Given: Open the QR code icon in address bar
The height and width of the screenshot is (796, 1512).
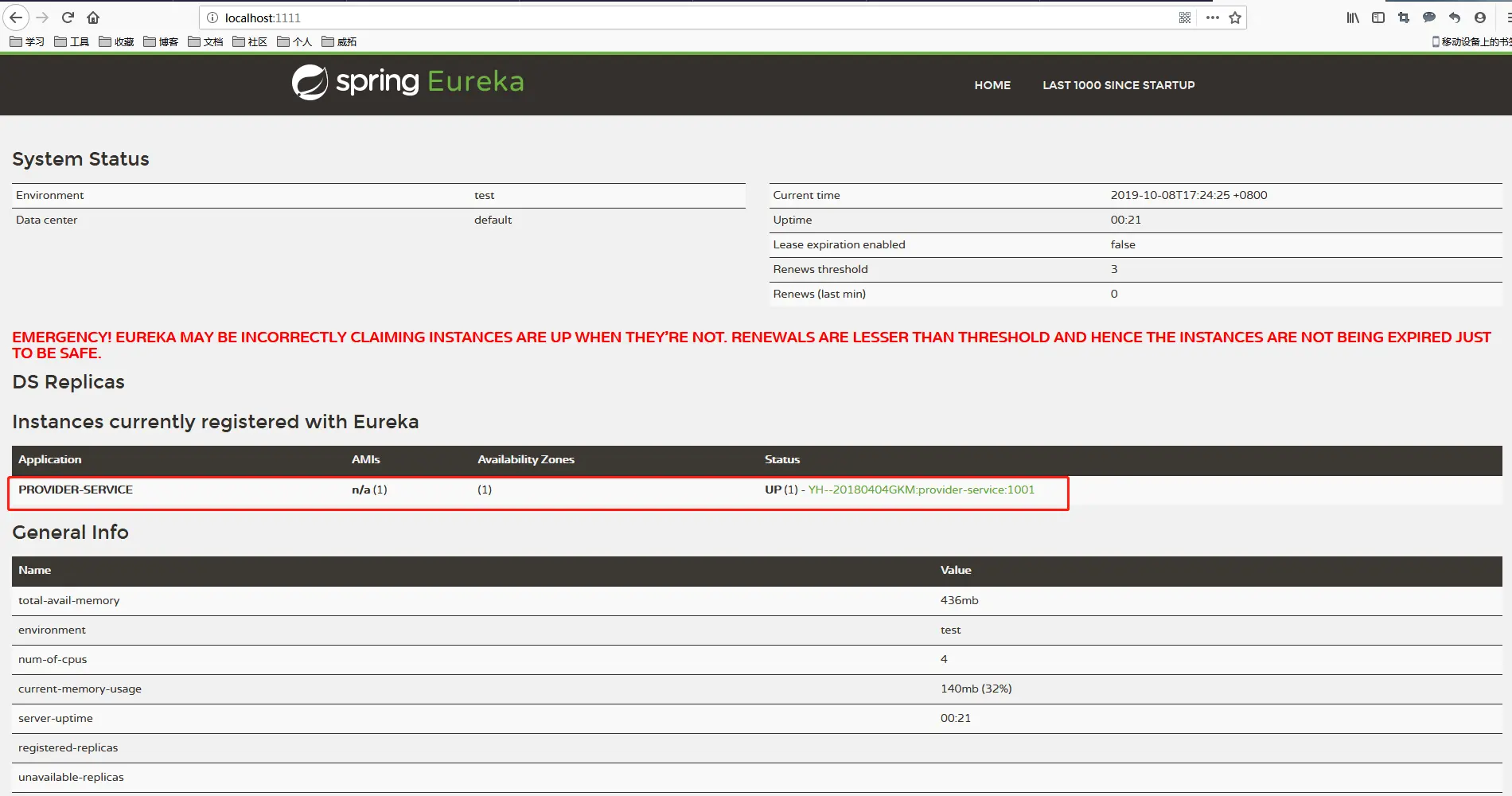Looking at the screenshot, I should click(x=1185, y=18).
